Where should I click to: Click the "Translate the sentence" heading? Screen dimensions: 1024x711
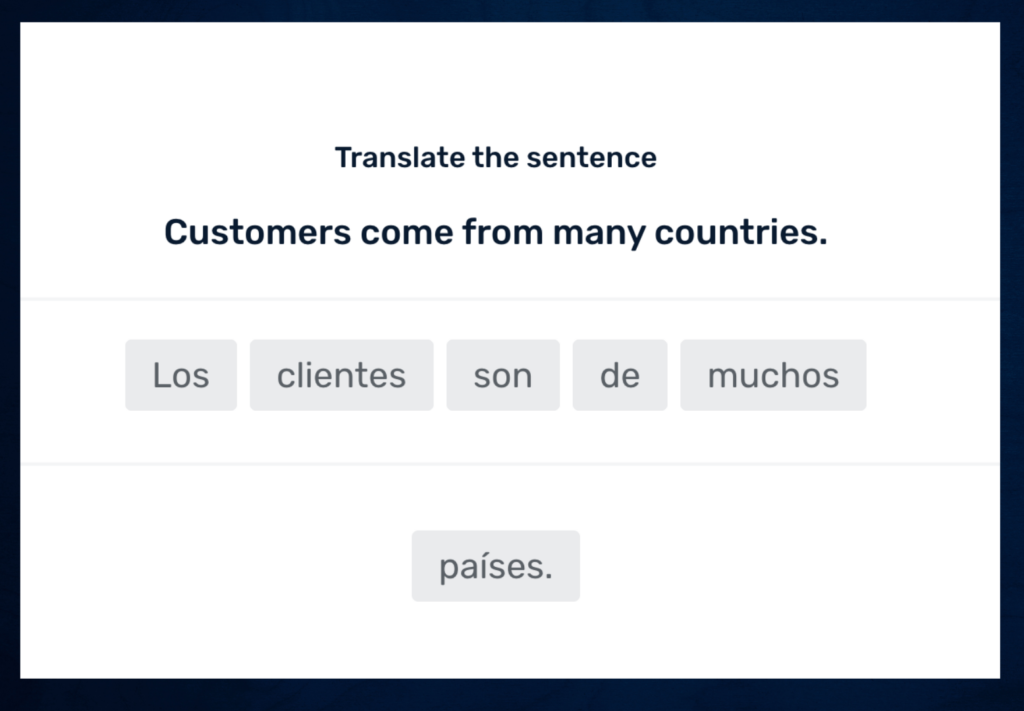click(496, 157)
